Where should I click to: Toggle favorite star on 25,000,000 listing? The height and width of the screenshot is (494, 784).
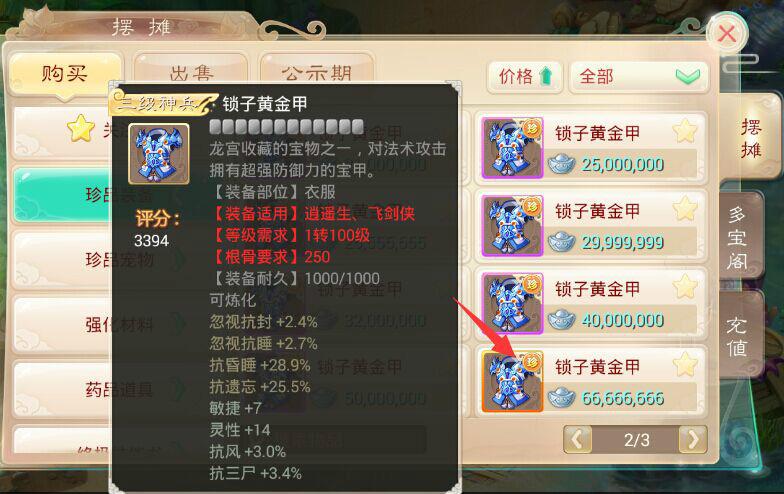tap(685, 132)
